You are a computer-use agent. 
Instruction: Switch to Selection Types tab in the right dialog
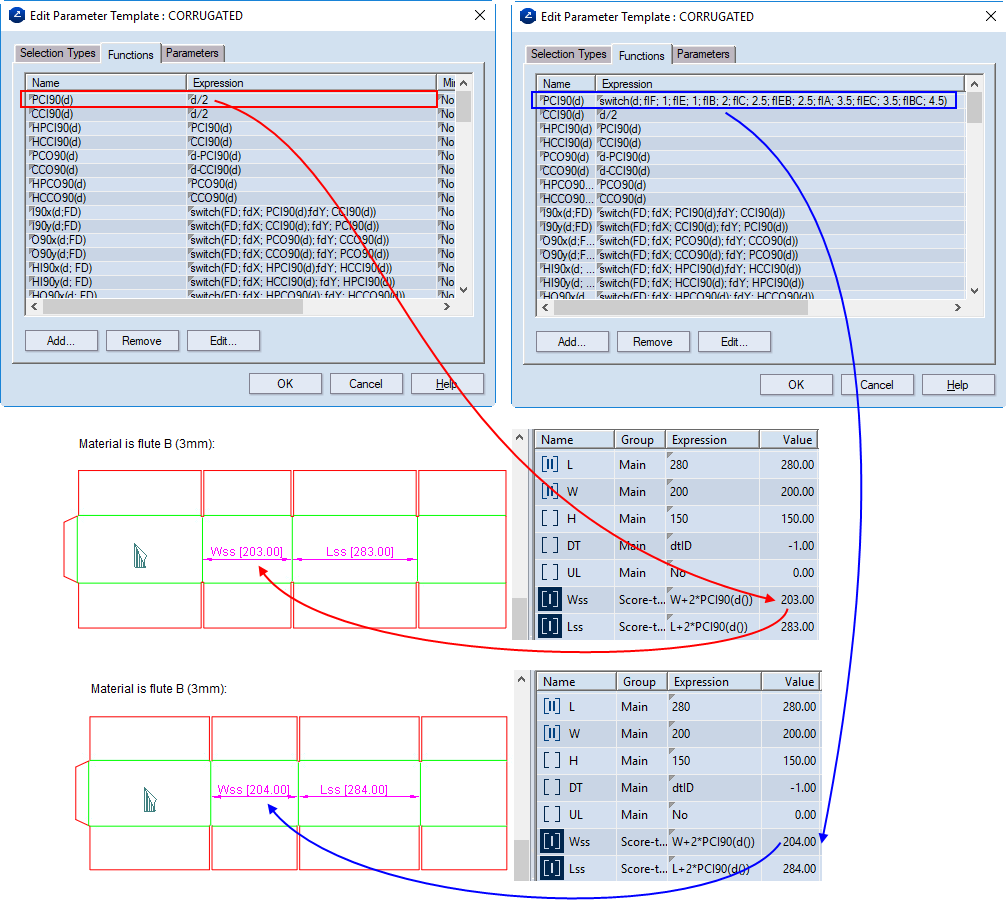tap(568, 54)
